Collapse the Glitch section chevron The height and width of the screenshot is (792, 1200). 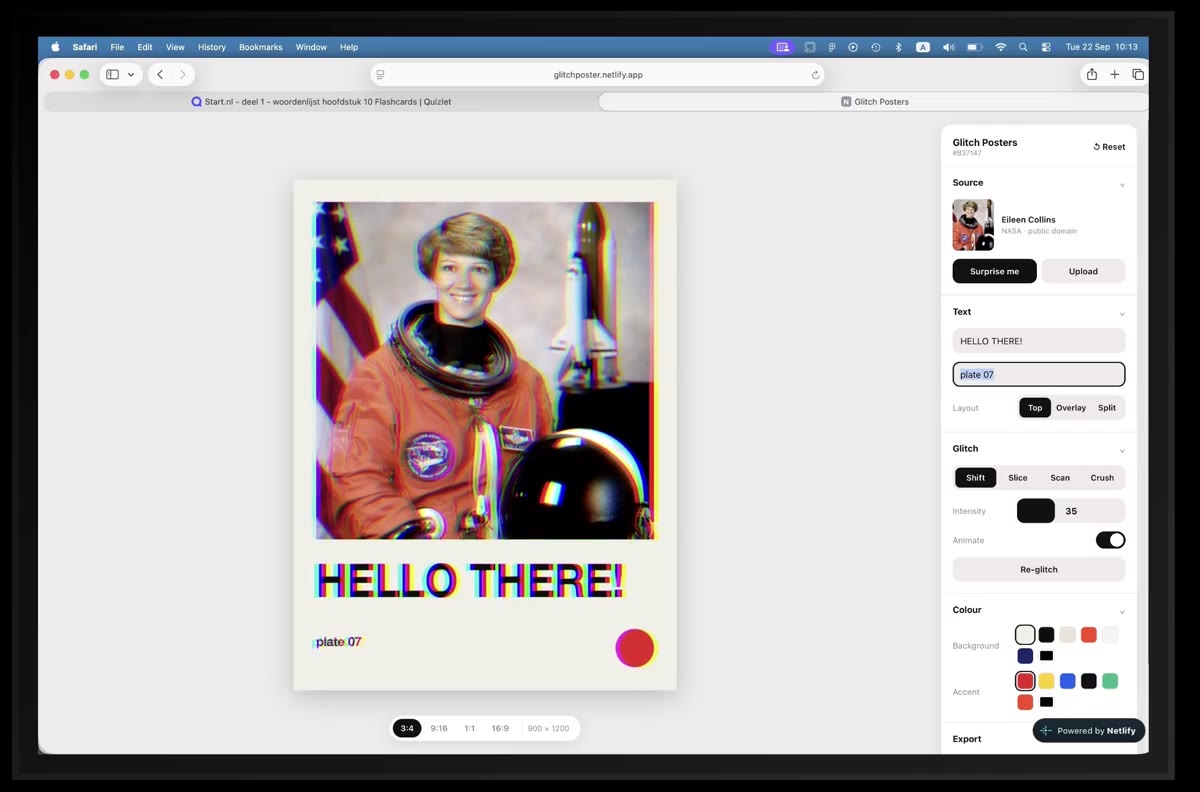pyautogui.click(x=1122, y=451)
